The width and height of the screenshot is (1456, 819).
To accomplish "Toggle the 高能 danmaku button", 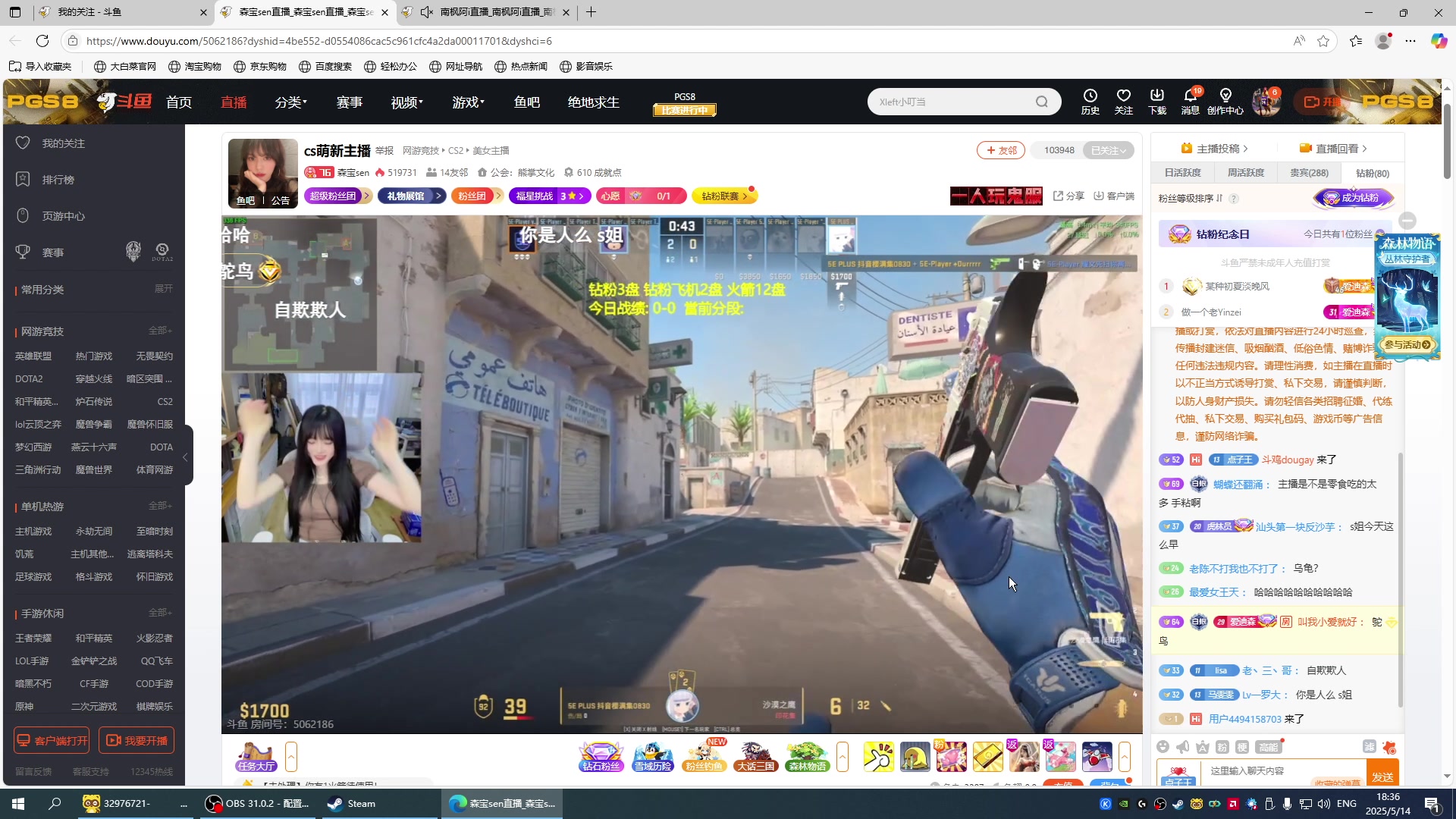I will point(1268,747).
